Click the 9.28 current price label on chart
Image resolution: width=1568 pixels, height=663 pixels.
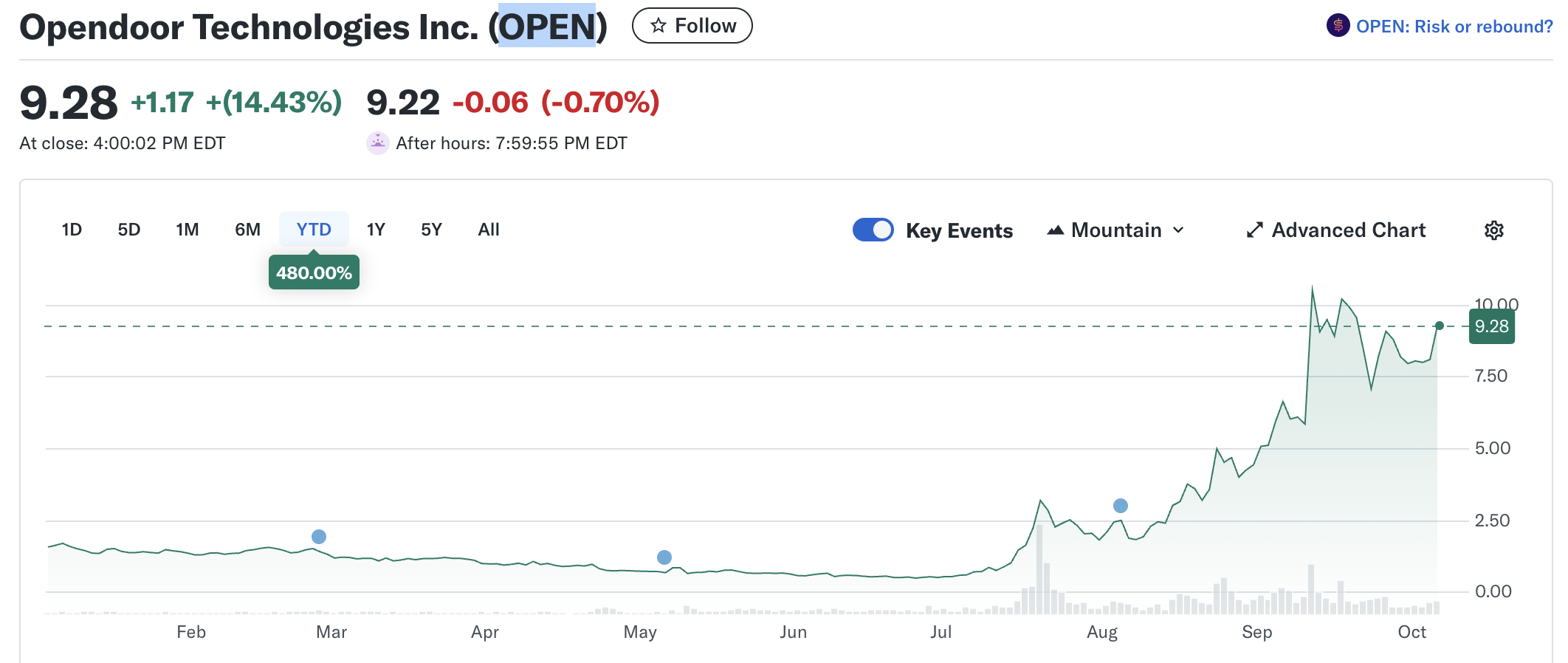coord(1491,326)
